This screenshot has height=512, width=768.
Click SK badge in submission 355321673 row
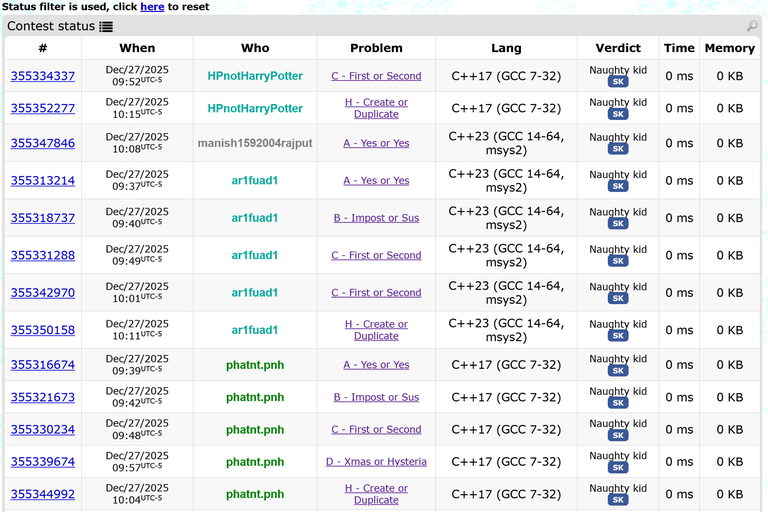618,403
